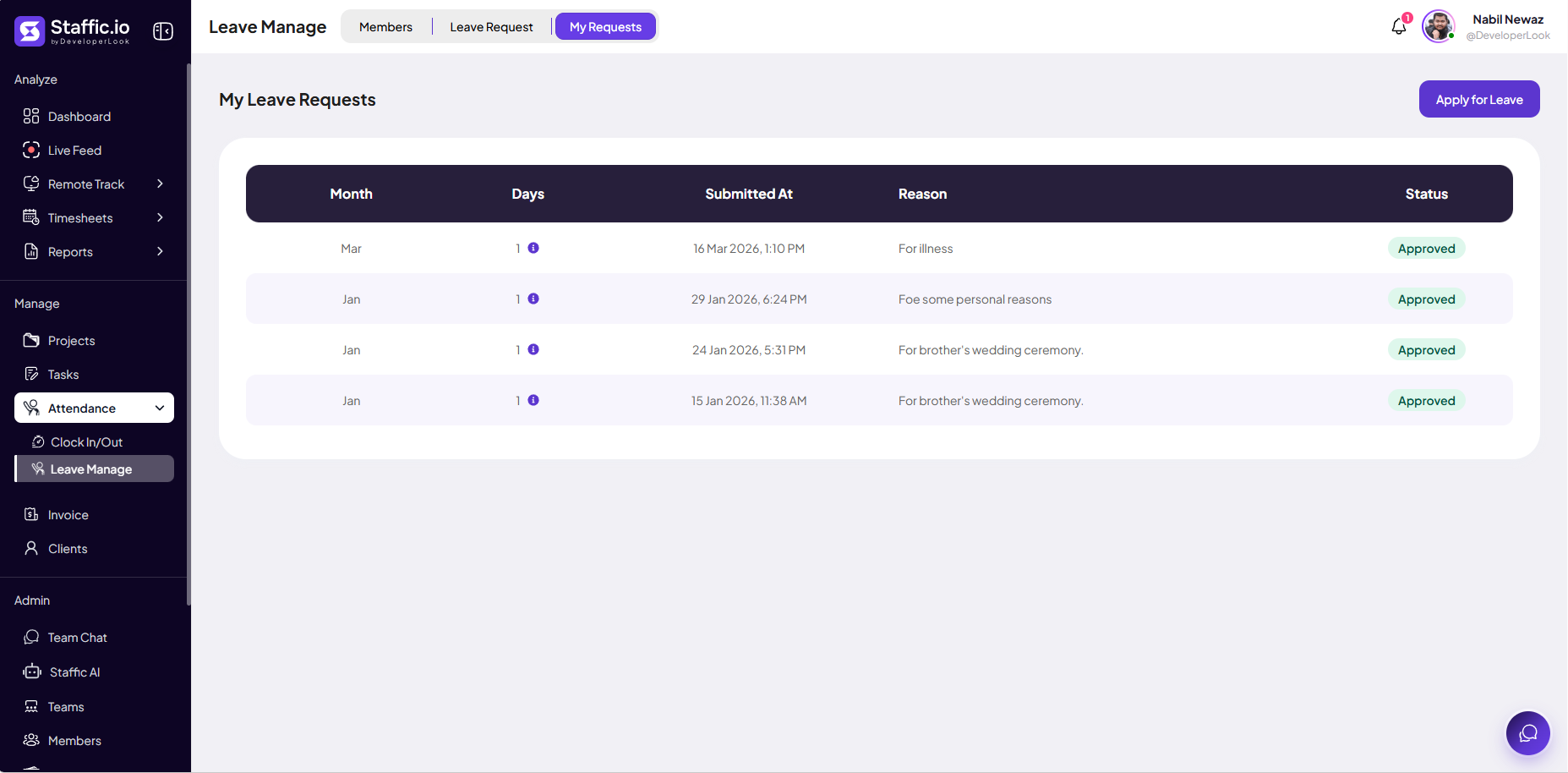Click the Timesheets calendar icon
Screen dimensions: 1568x773
(31, 217)
